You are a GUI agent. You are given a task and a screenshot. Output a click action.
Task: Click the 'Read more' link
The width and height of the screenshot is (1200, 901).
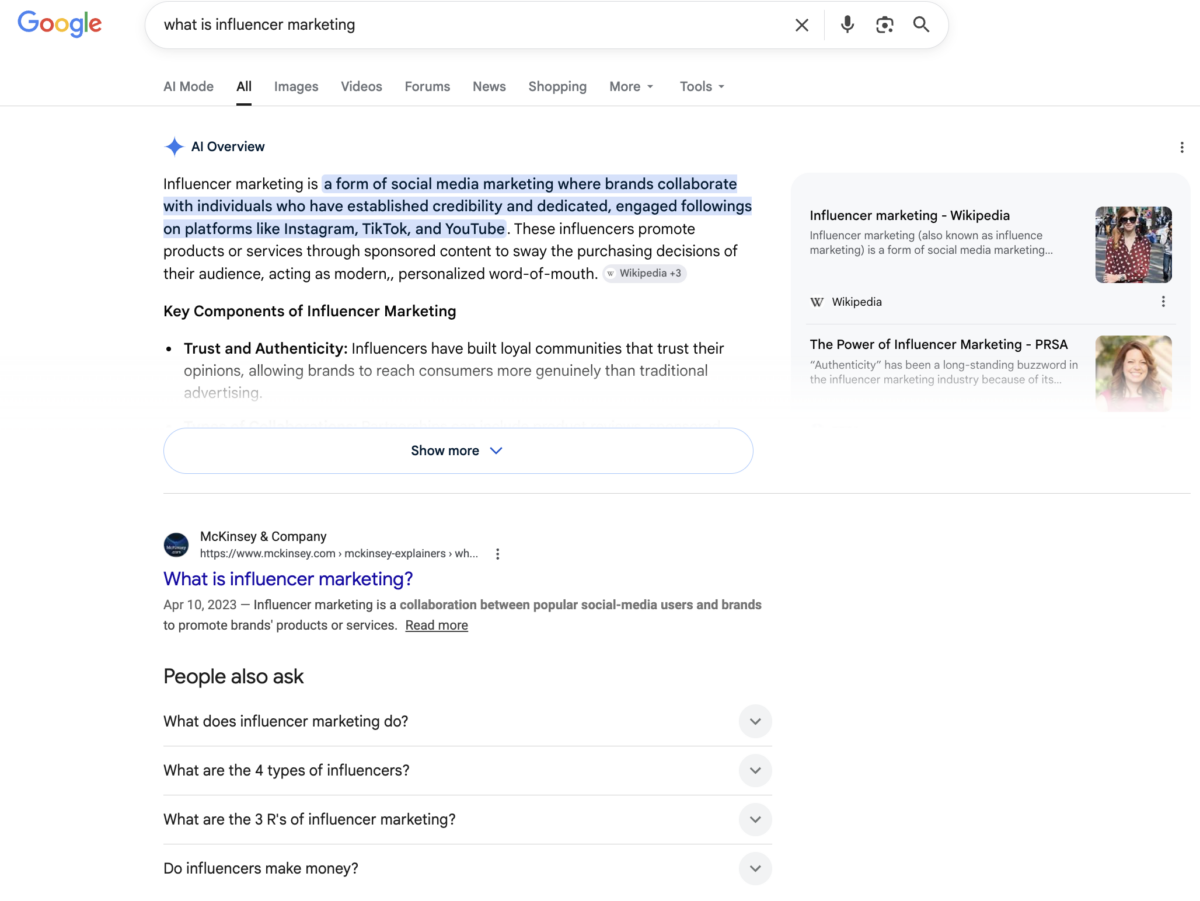pyautogui.click(x=436, y=626)
